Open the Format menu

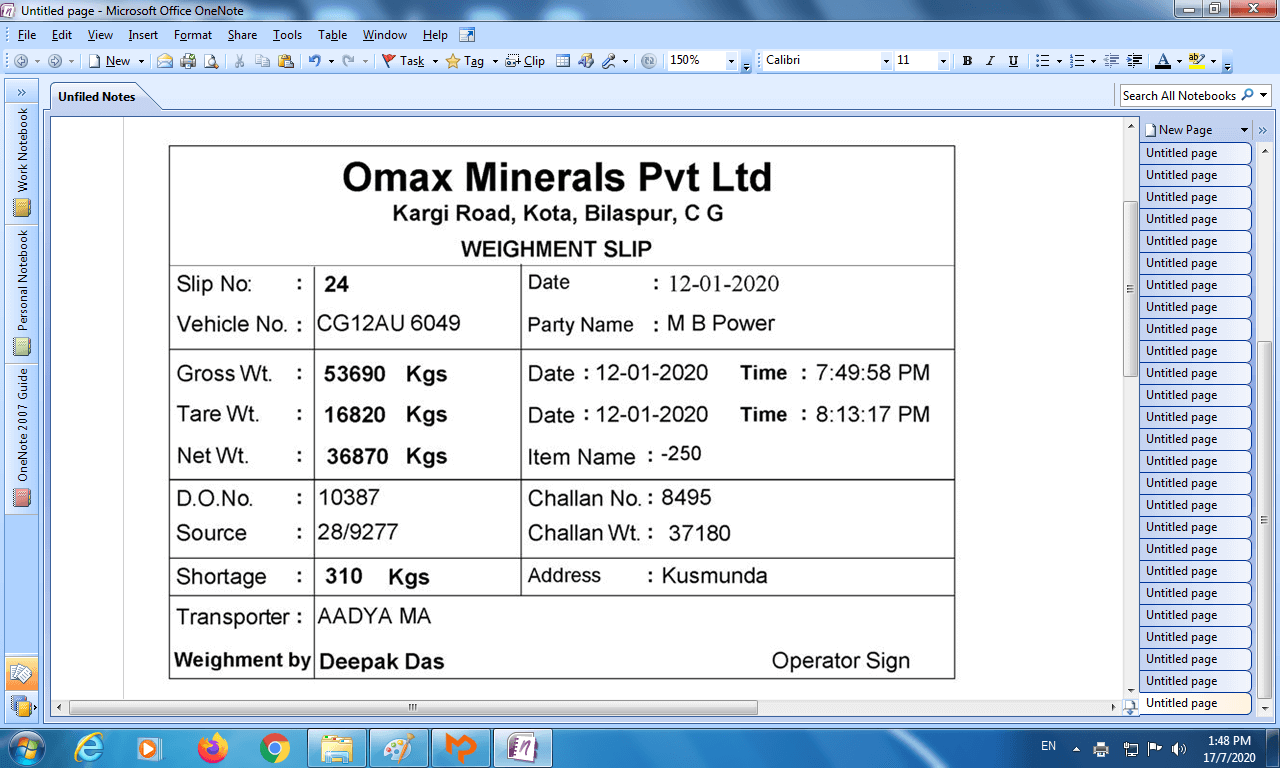193,35
